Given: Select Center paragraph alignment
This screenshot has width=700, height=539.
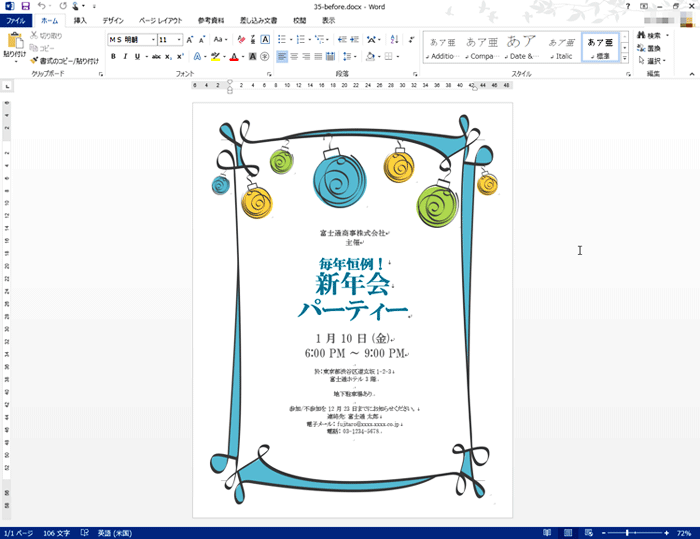Looking at the screenshot, I should pyautogui.click(x=294, y=57).
